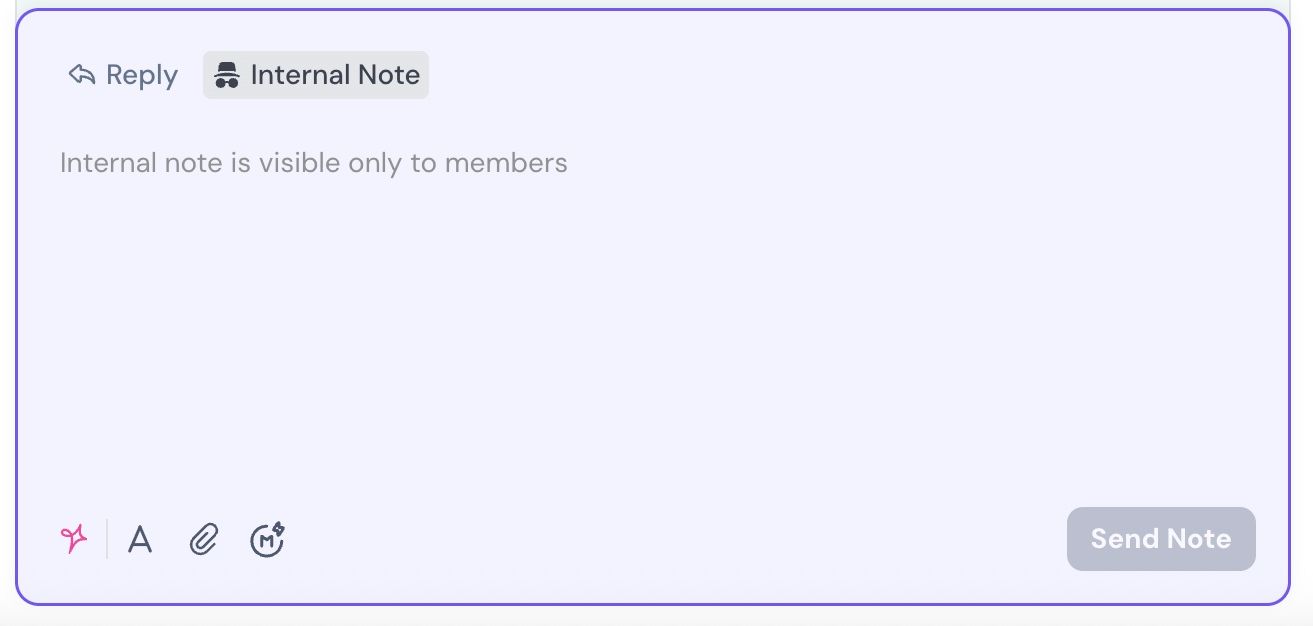Attach a file using the paperclip icon
The image size is (1313, 626).
(x=204, y=540)
